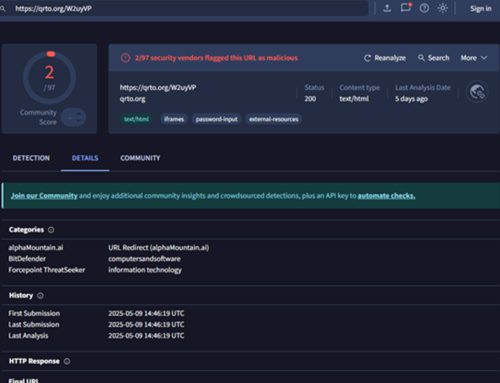Open the notifications chat icon

406,7
